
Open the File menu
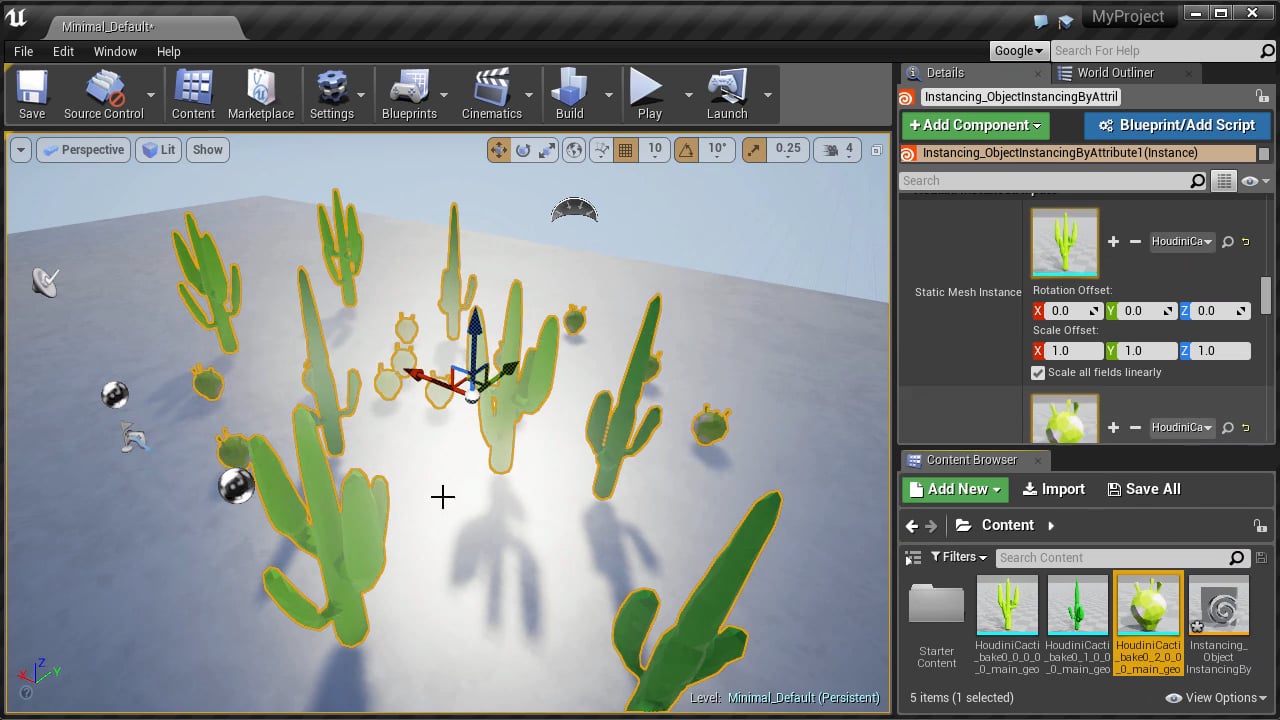[x=23, y=51]
